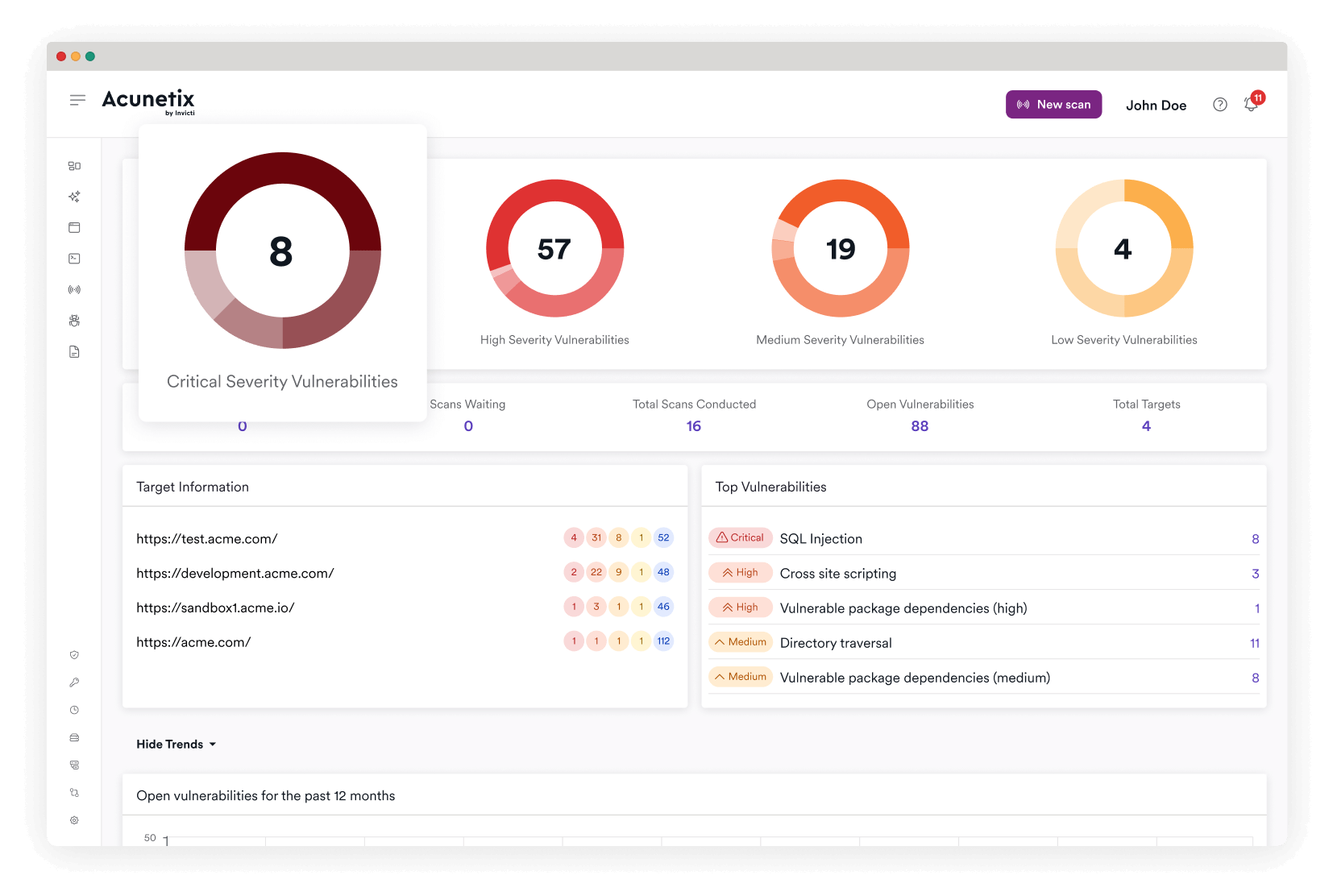Click Total Scans Conducted value 16
Viewport: 1333px width, 896px height.
click(694, 426)
